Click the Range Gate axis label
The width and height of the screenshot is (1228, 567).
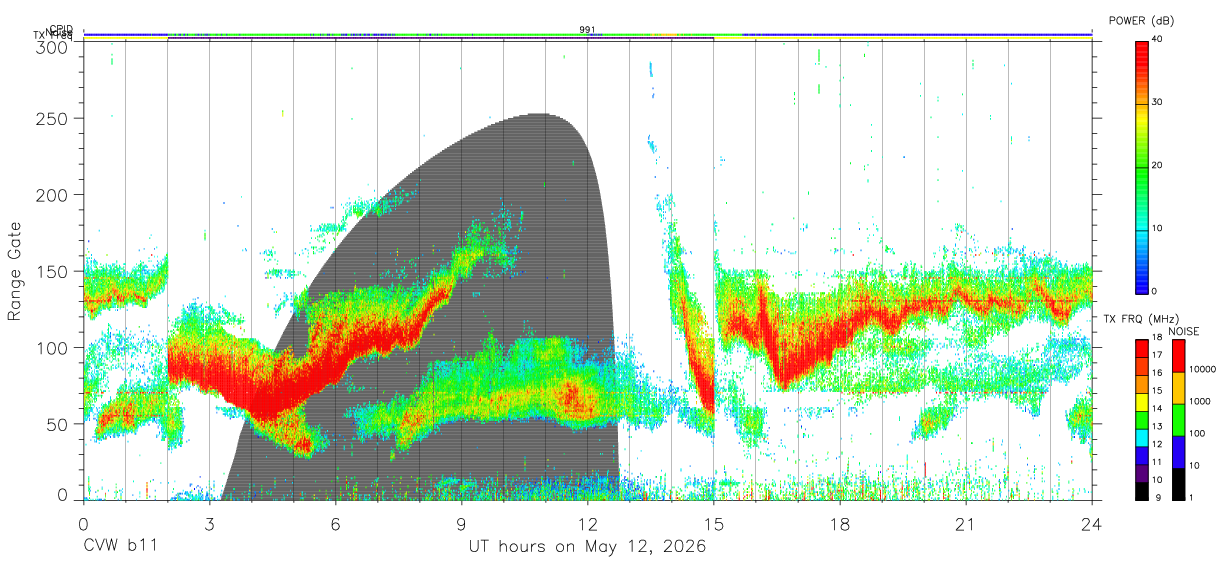[x=15, y=272]
